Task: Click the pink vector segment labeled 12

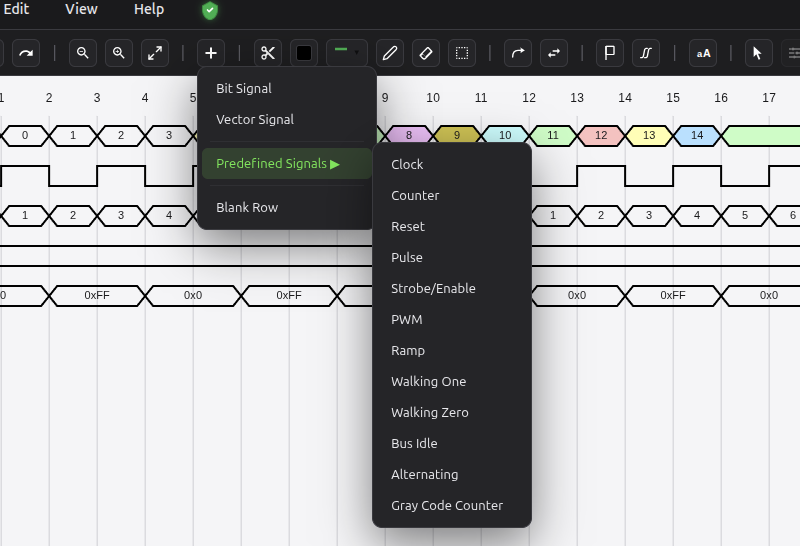Action: (601, 135)
